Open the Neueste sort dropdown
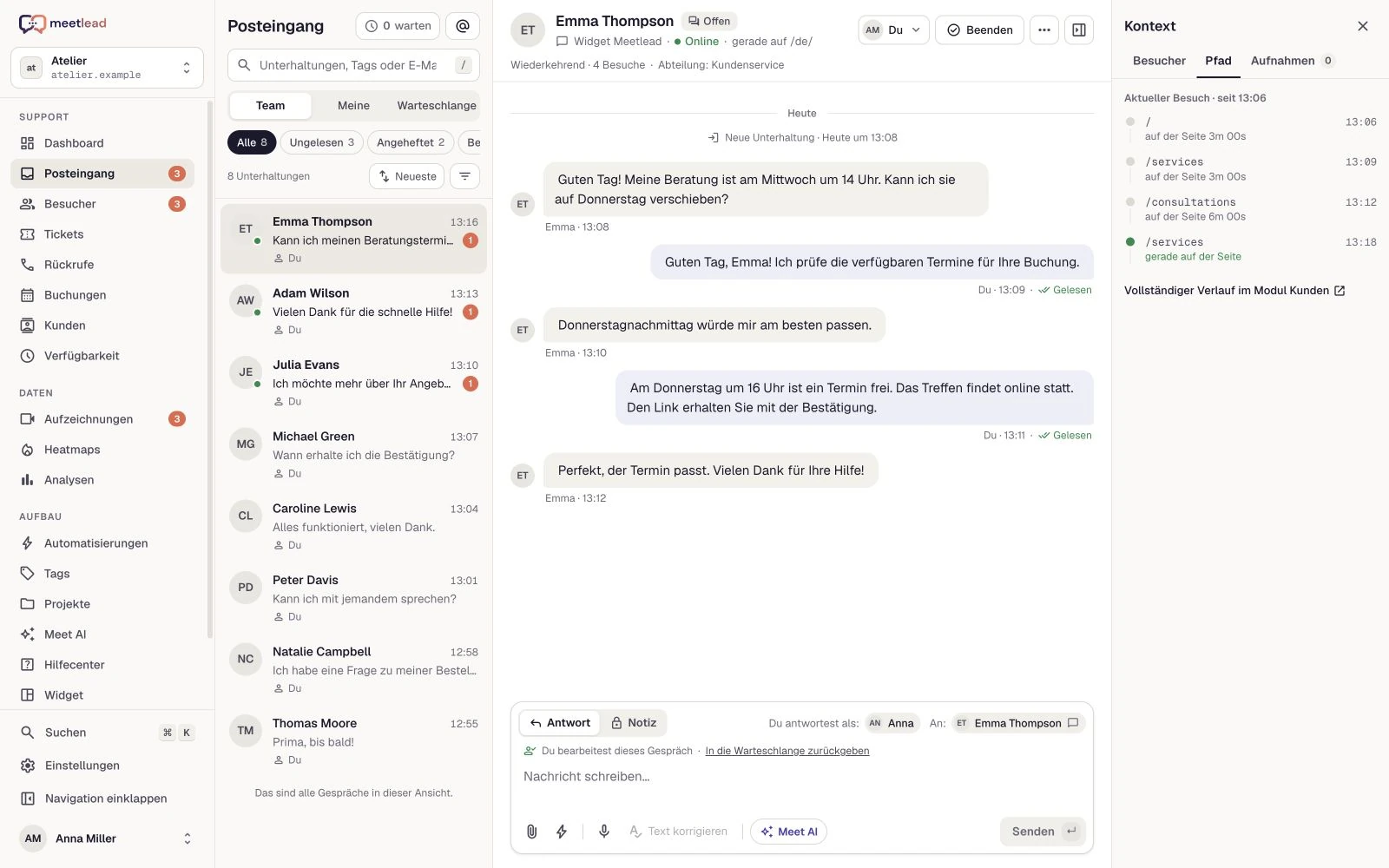 point(407,176)
